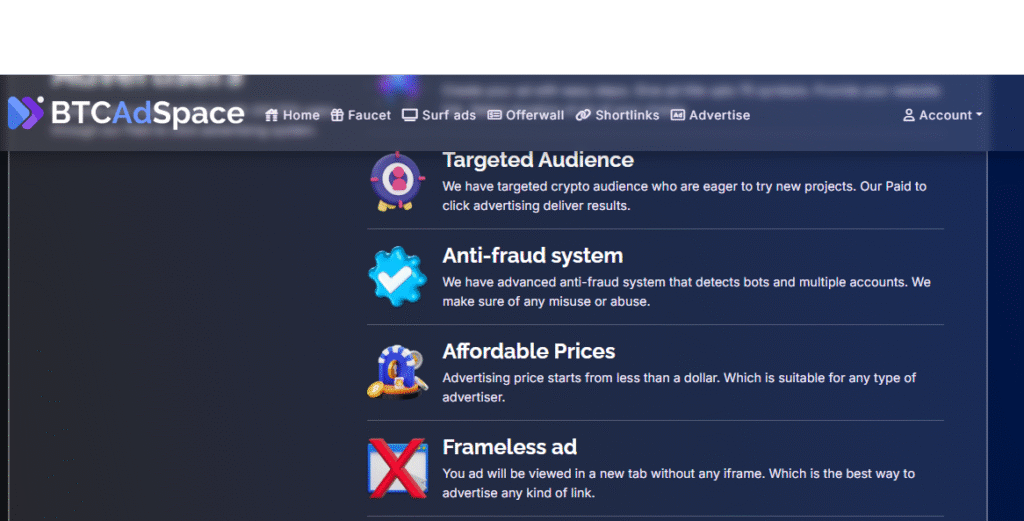Click the Targeted Audience target icon
The width and height of the screenshot is (1024, 521).
[x=398, y=180]
